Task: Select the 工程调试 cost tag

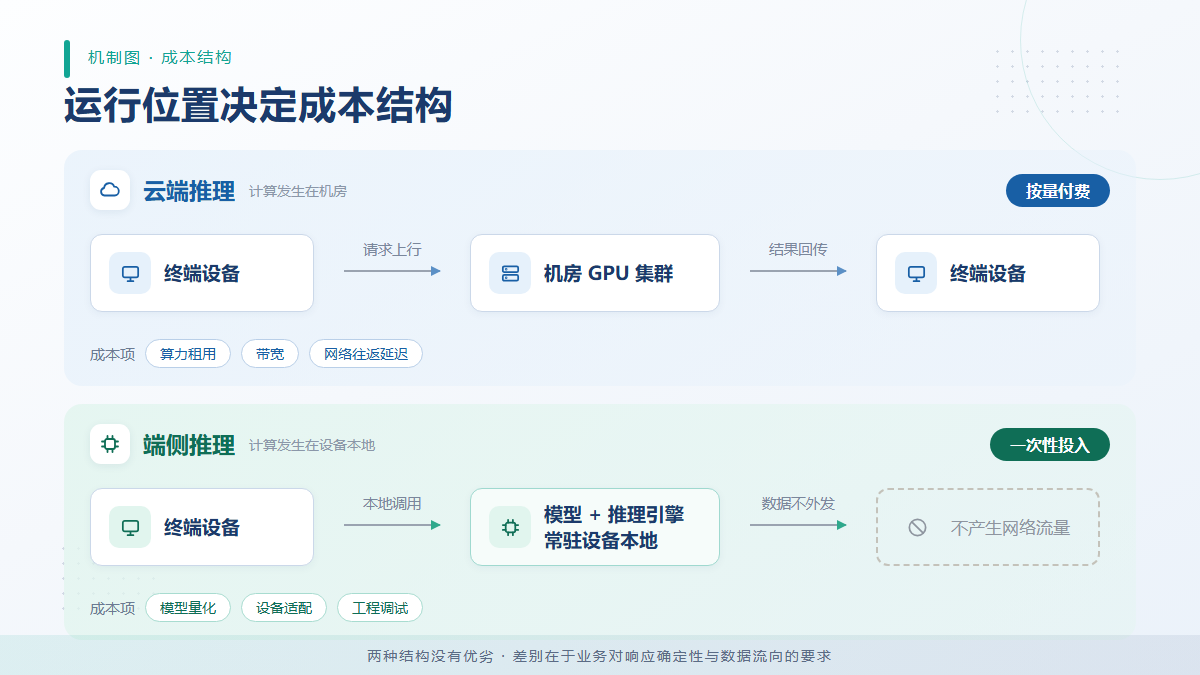Action: [x=380, y=608]
